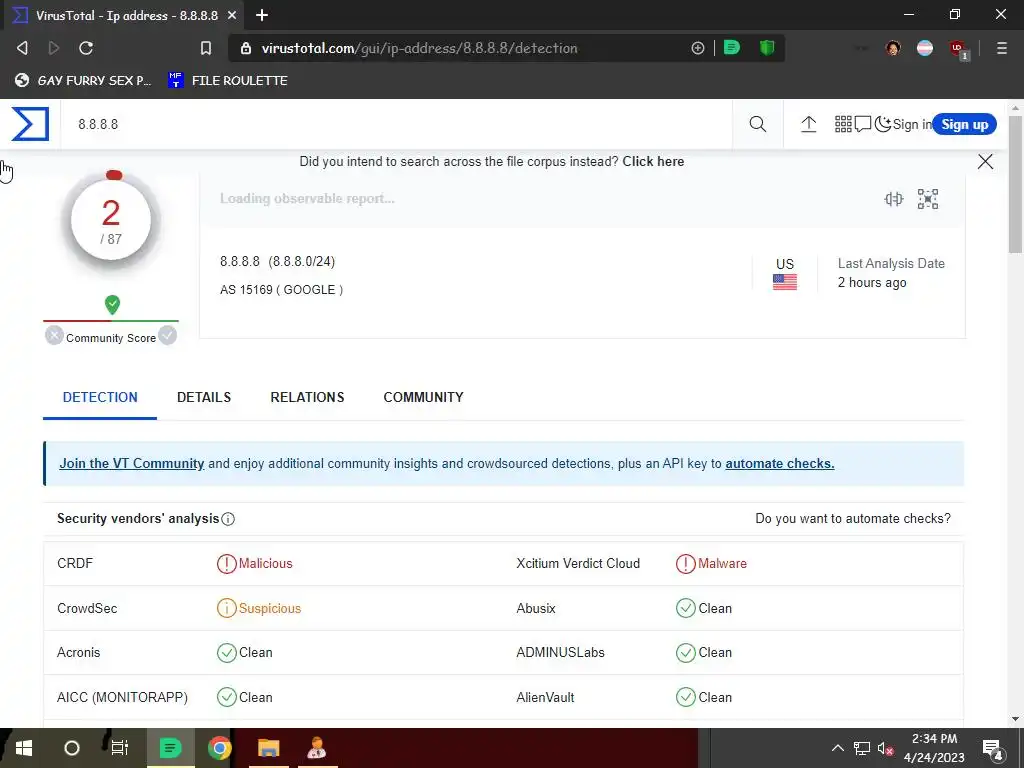Click the Security vendors' analysis info icon
Image resolution: width=1024 pixels, height=768 pixels.
tap(228, 519)
